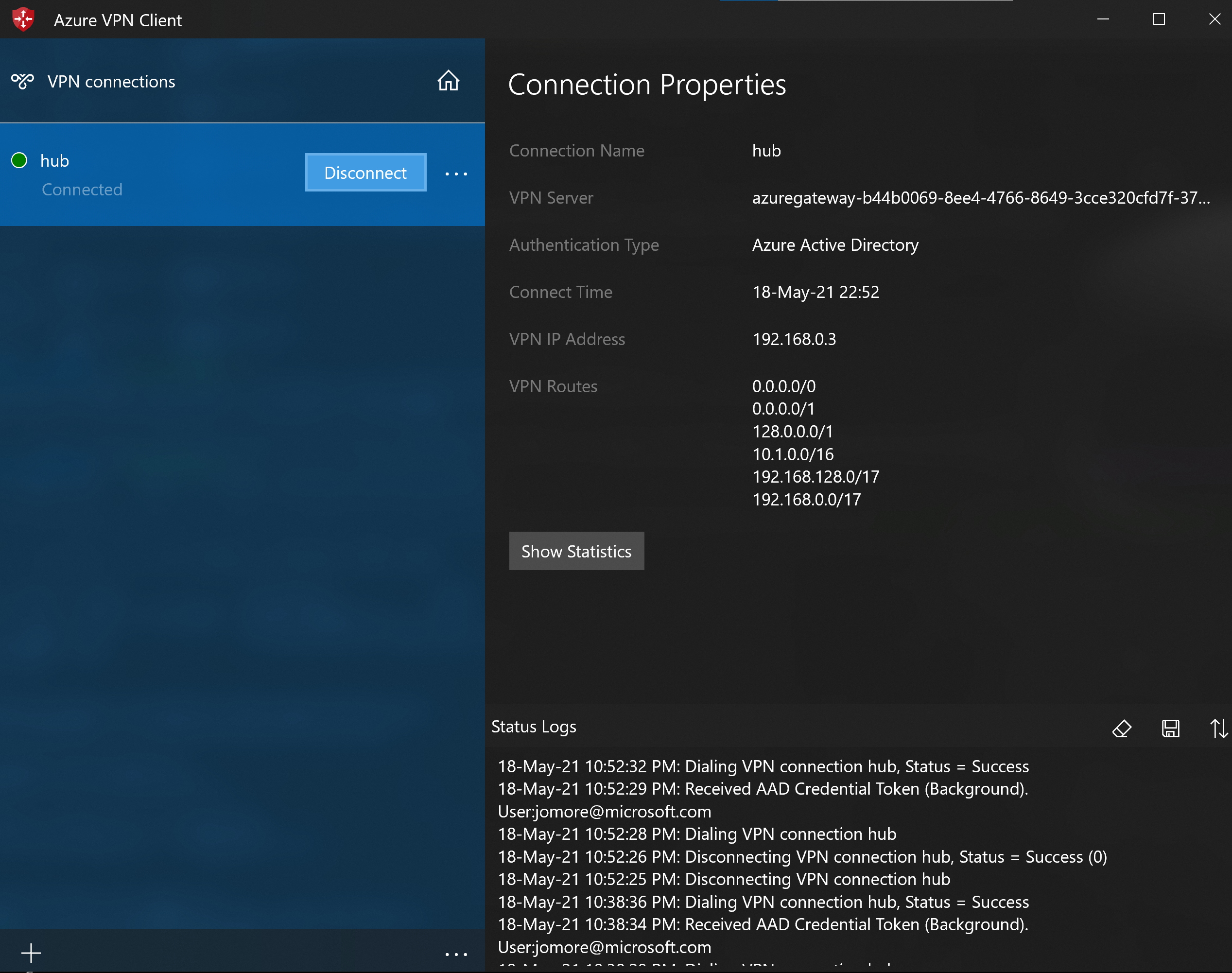Disconnect the hub VPN connection

(x=365, y=172)
